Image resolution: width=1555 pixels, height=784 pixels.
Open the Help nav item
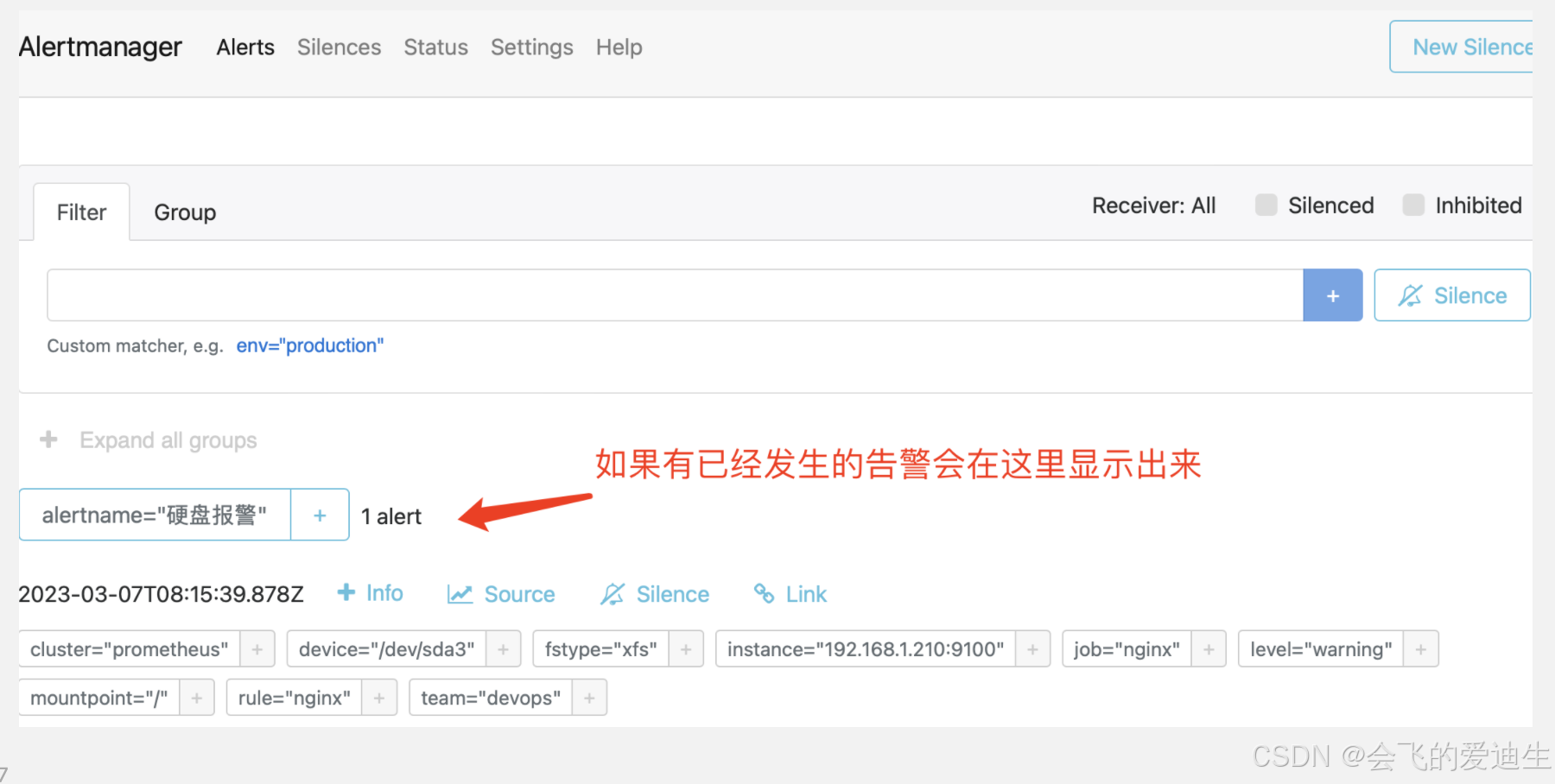pyautogui.click(x=619, y=47)
